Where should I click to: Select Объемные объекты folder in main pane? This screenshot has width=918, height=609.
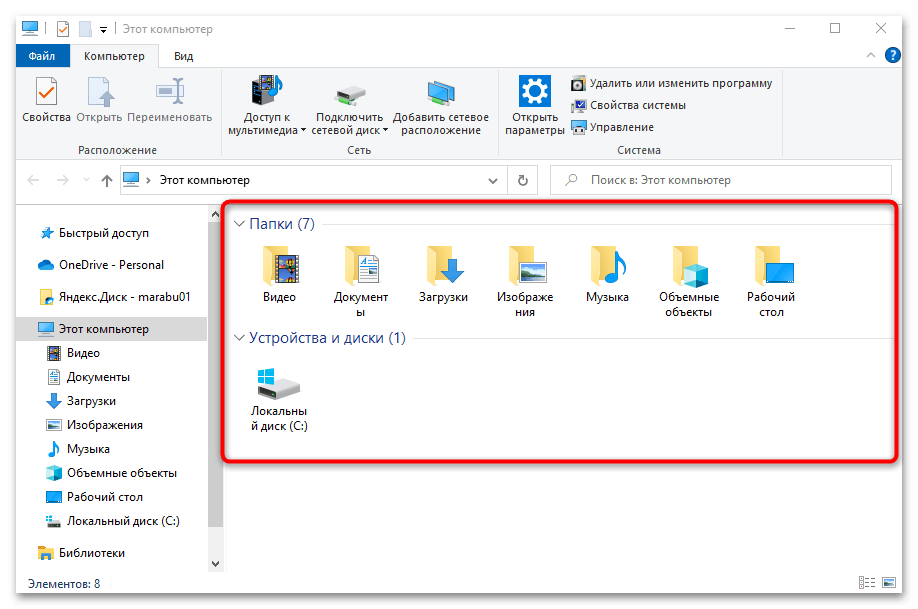689,282
